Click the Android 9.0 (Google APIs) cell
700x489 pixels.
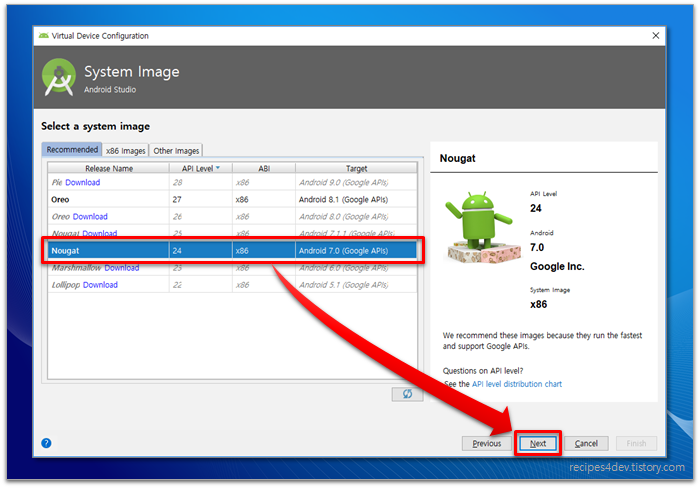[356, 182]
